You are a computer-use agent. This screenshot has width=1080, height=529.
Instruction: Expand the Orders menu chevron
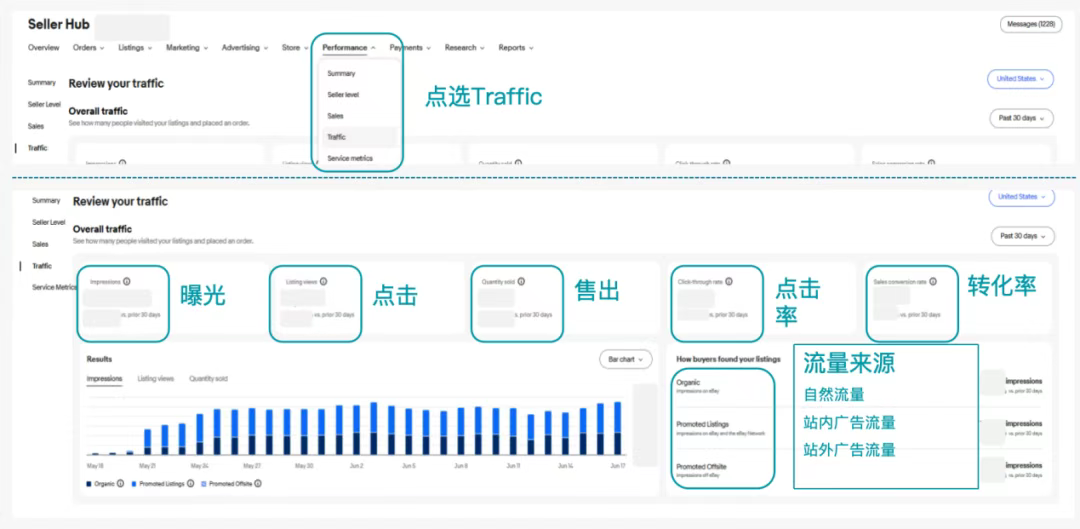[102, 48]
